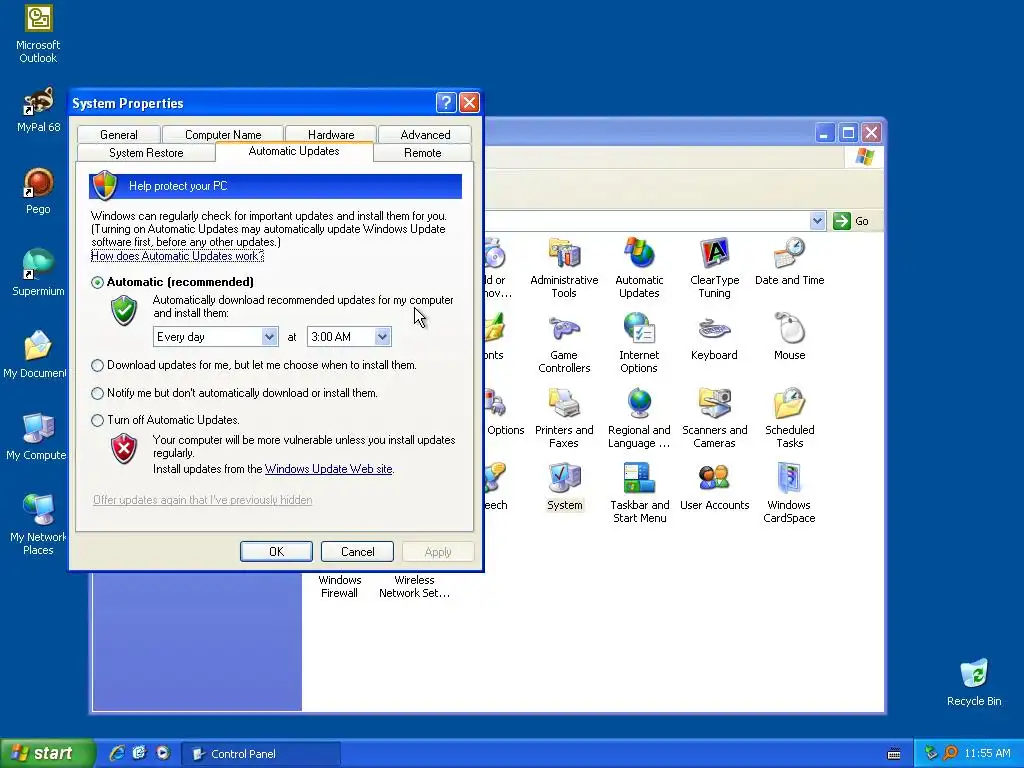
Task: Click the System Properties help question button
Action: click(445, 103)
